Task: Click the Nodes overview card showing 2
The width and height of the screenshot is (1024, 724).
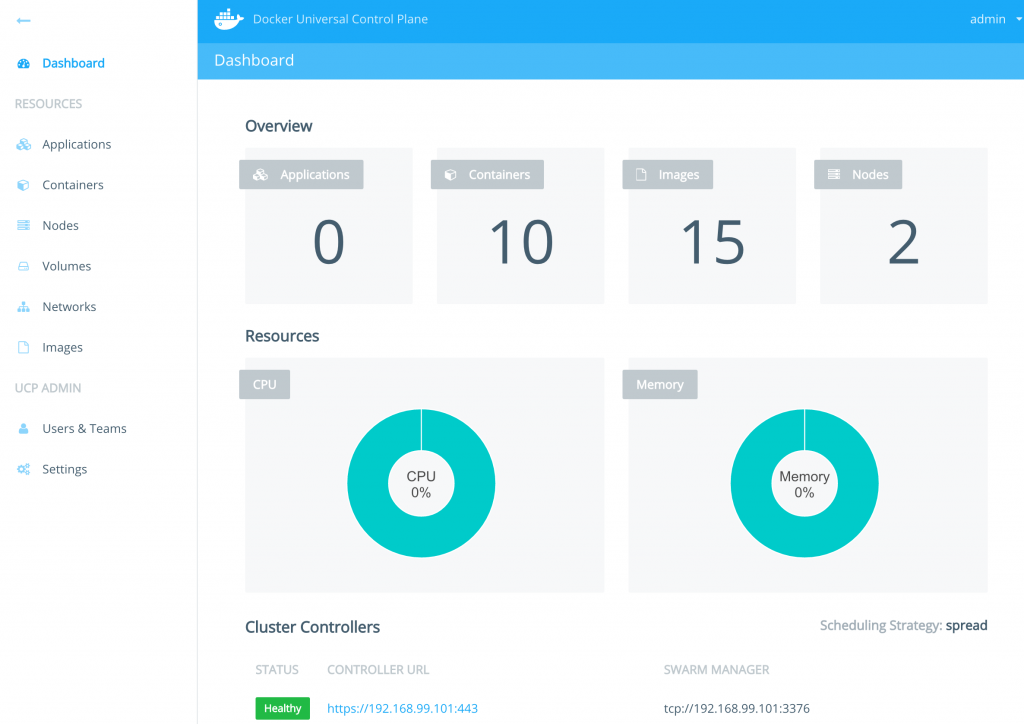Action: coord(903,241)
